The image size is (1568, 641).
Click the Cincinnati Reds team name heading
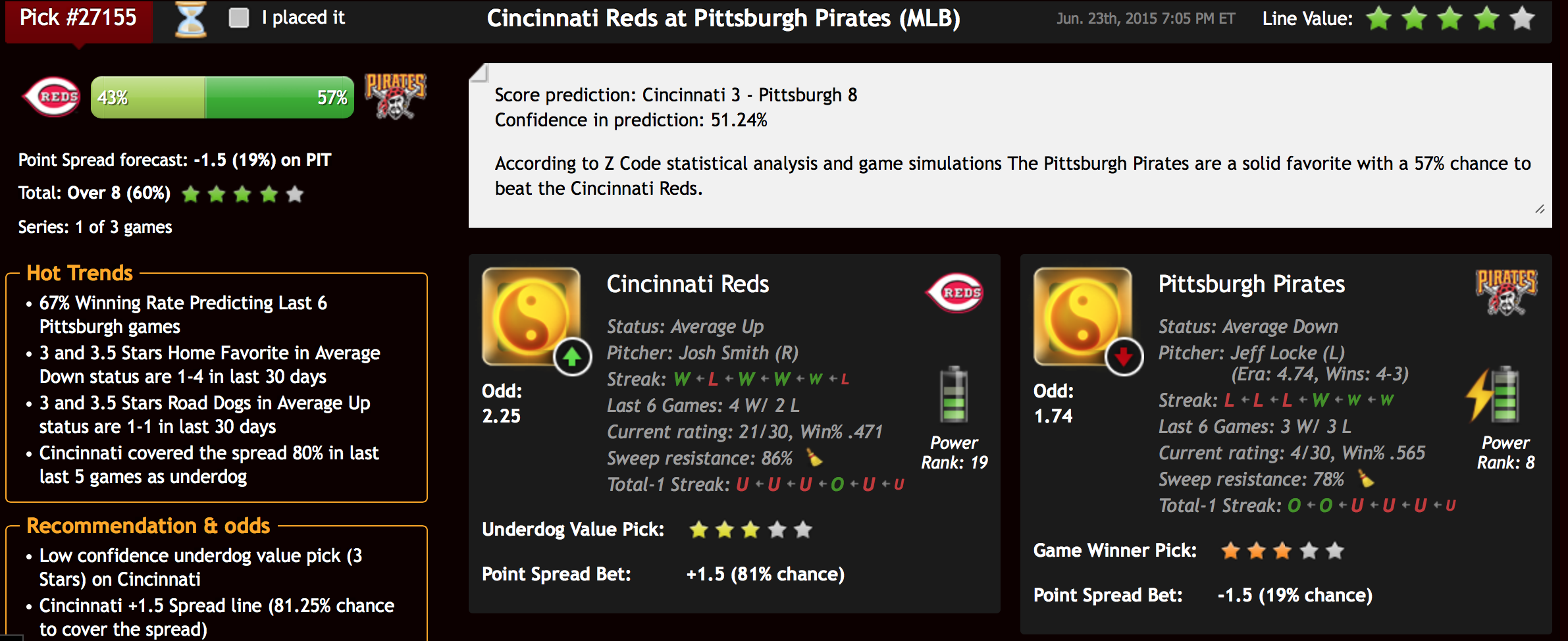pos(687,284)
